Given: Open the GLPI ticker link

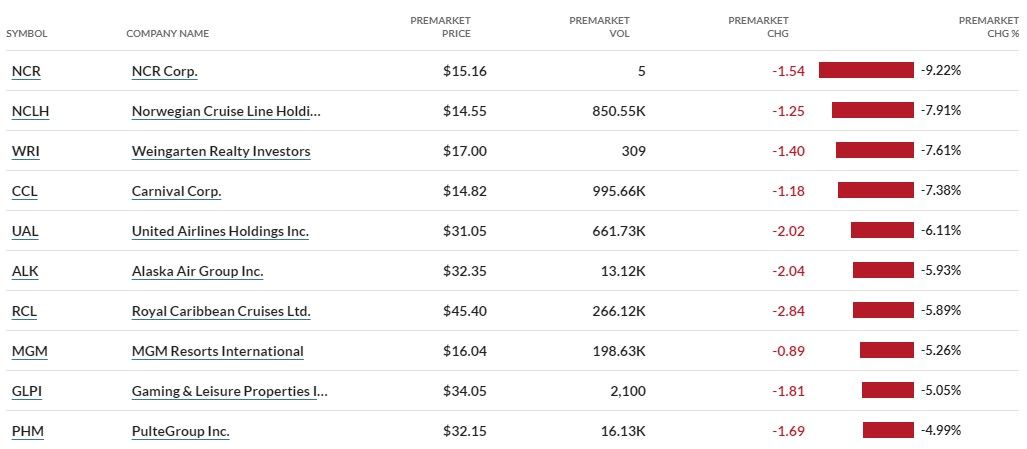Looking at the screenshot, I should 27,391.
